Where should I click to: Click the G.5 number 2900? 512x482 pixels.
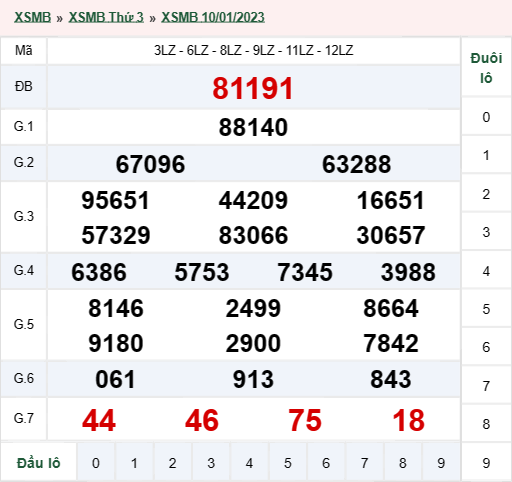click(253, 343)
